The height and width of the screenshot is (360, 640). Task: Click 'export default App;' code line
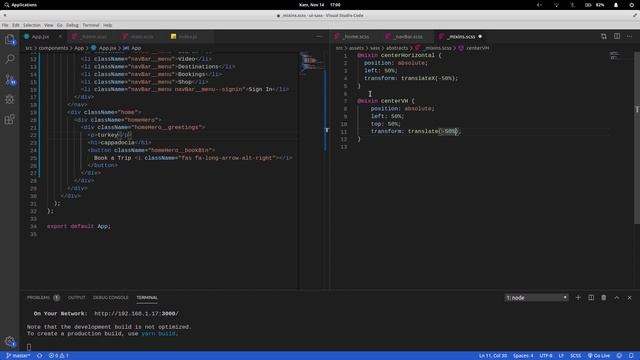click(79, 226)
